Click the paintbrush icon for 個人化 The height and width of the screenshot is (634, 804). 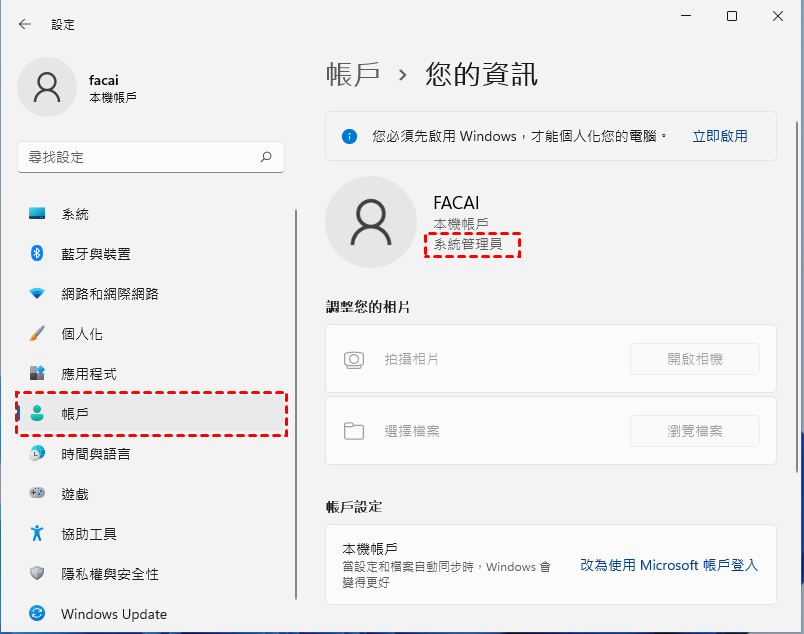pyautogui.click(x=37, y=333)
